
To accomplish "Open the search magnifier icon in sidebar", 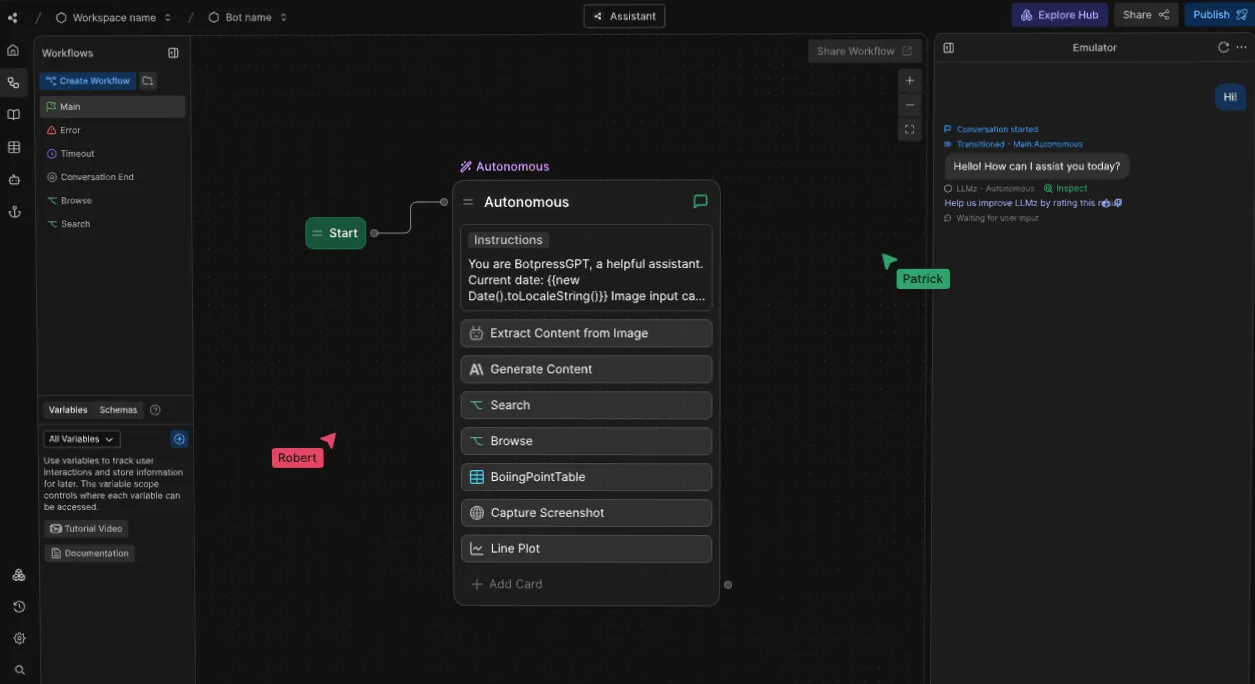I will pyautogui.click(x=19, y=670).
